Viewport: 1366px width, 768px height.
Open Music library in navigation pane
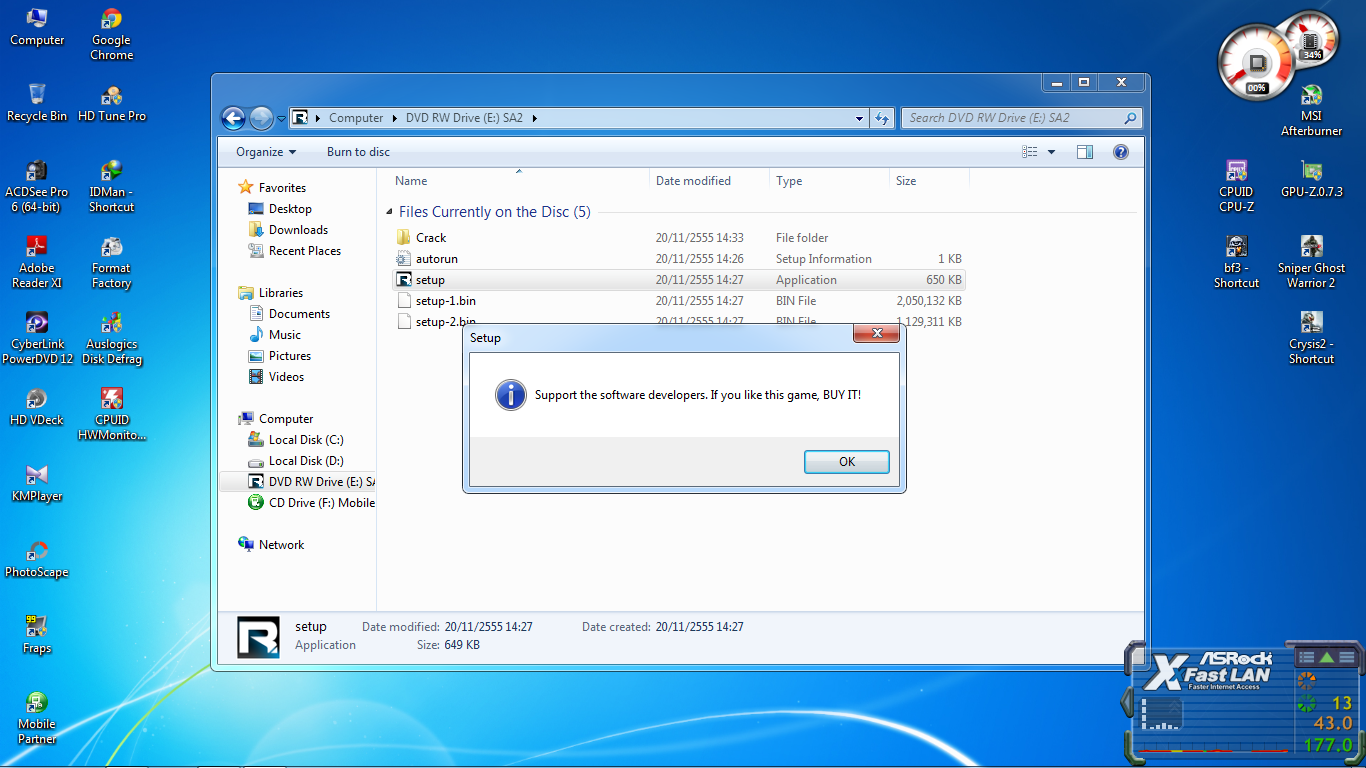(x=274, y=335)
